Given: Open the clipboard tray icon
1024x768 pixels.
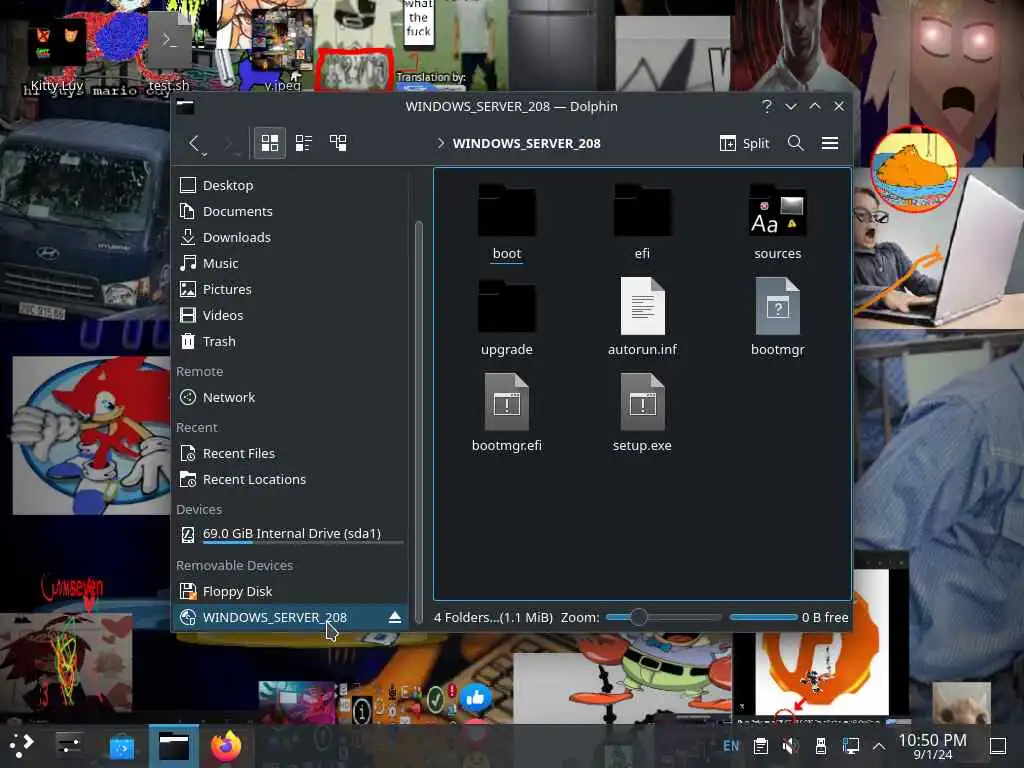Looking at the screenshot, I should [x=760, y=746].
